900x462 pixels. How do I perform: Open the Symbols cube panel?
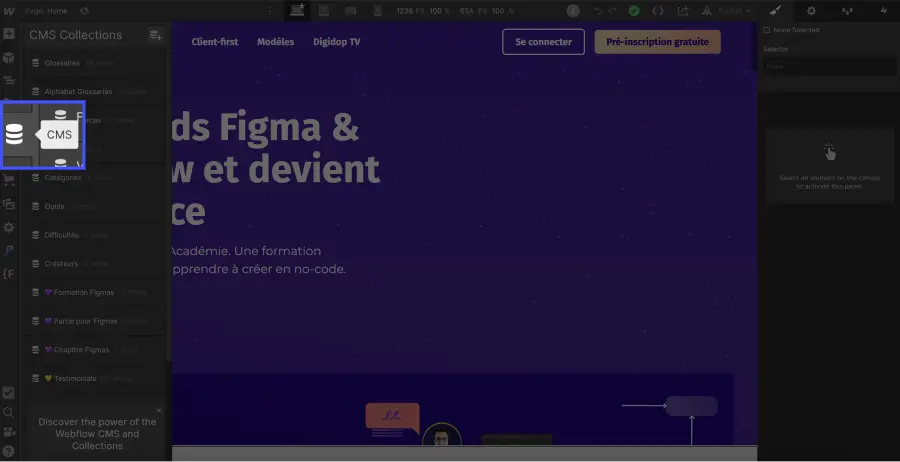(9, 57)
